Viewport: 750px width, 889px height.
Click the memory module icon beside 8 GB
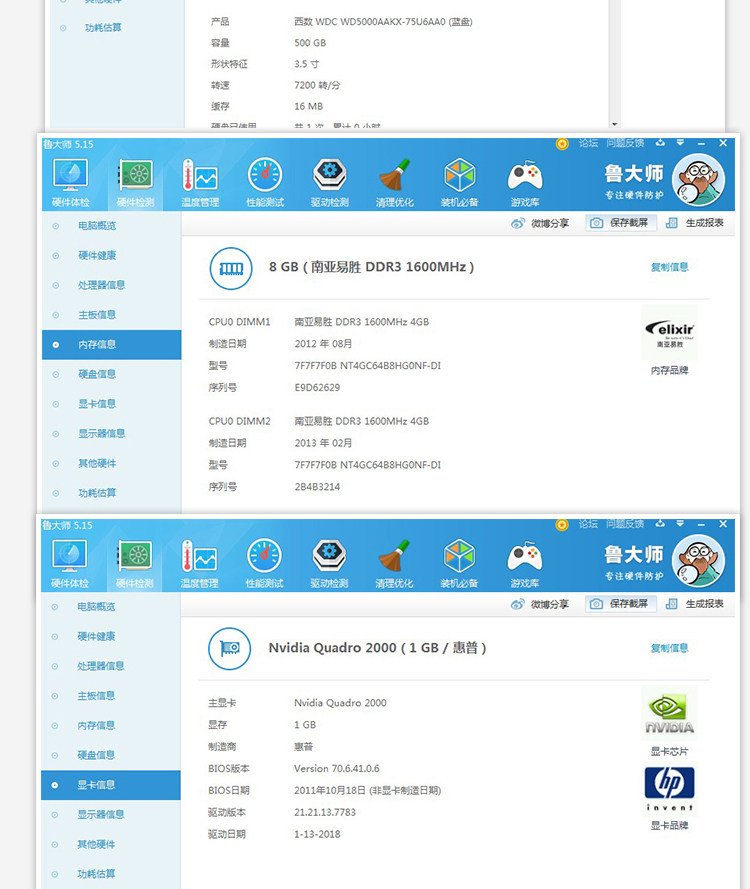[x=231, y=268]
